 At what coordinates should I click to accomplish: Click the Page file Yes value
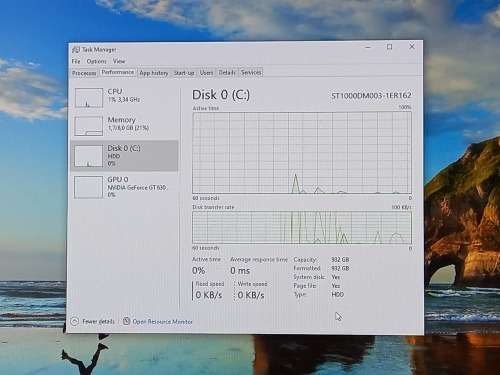pyautogui.click(x=336, y=286)
